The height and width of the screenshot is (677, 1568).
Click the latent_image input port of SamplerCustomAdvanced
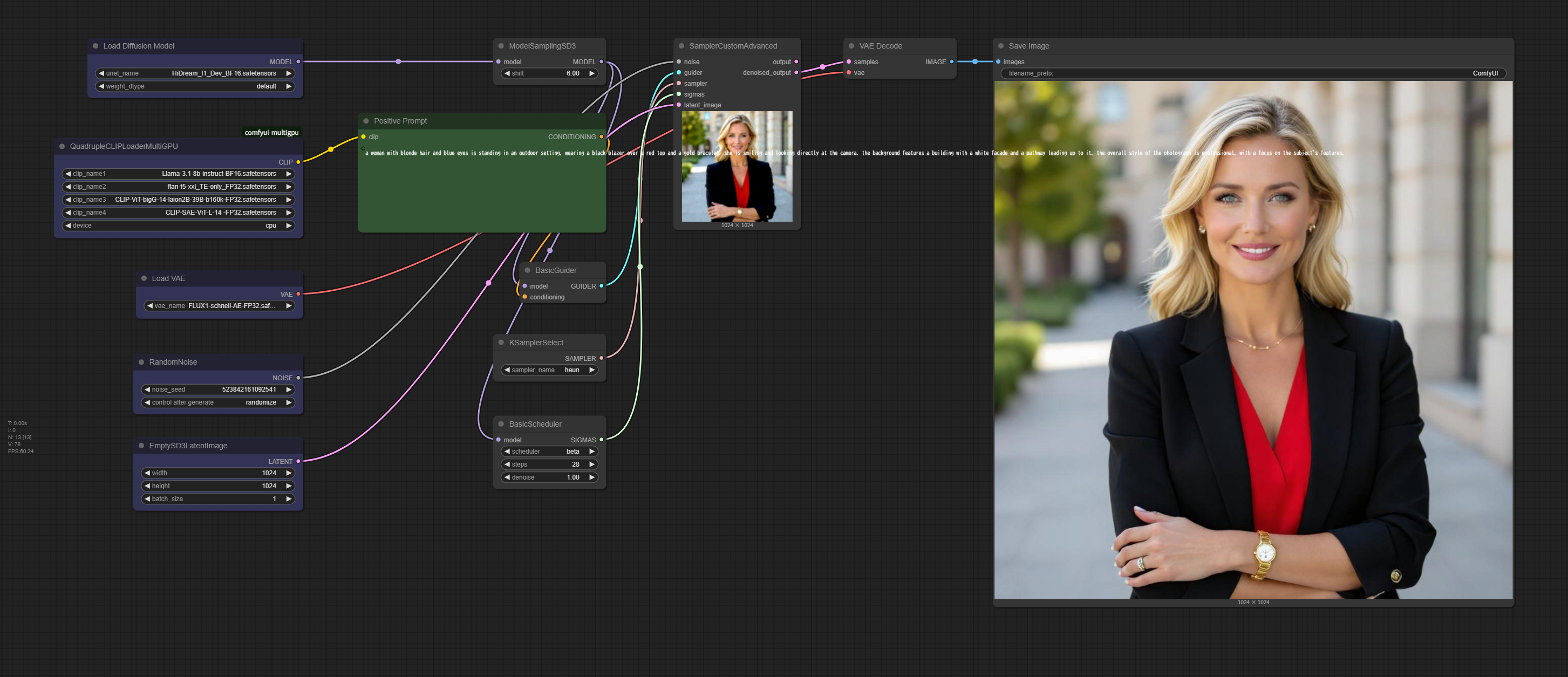pyautogui.click(x=679, y=105)
